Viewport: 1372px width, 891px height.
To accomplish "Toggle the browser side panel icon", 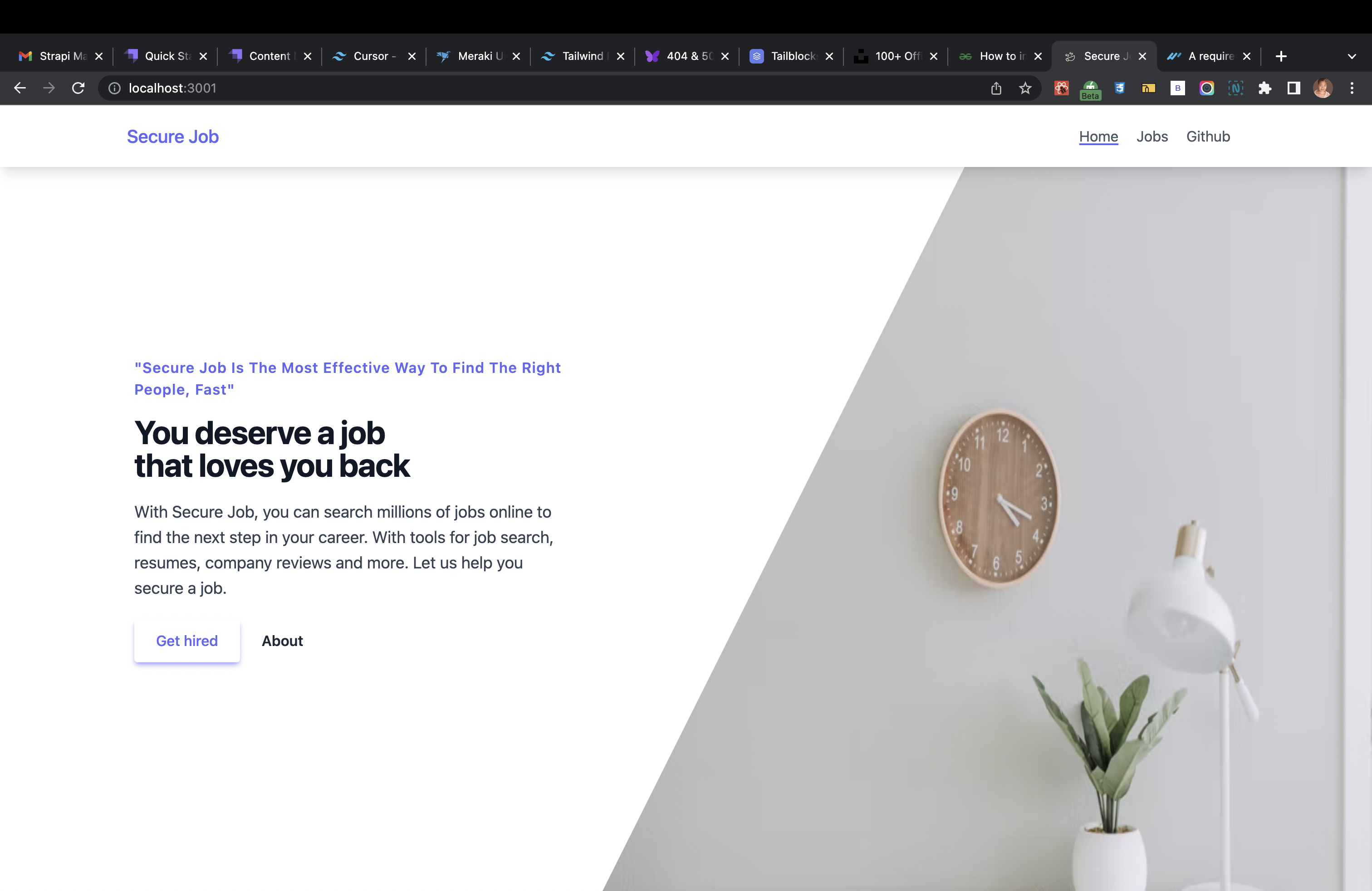I will click(1294, 88).
